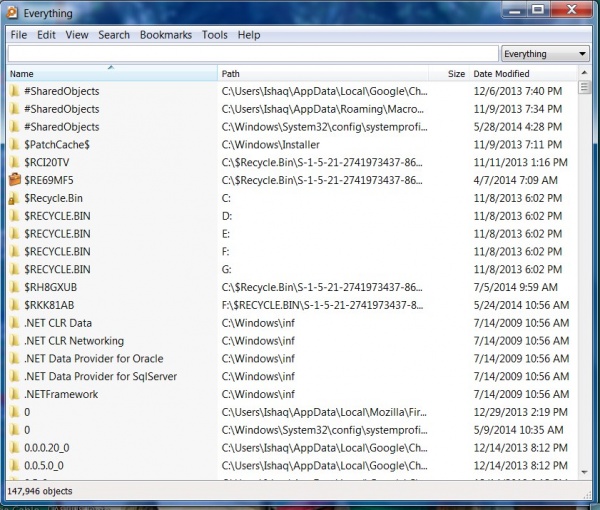The image size is (600, 510).
Task: Click folder icon of $PatchCache$ row
Action: click(x=14, y=145)
